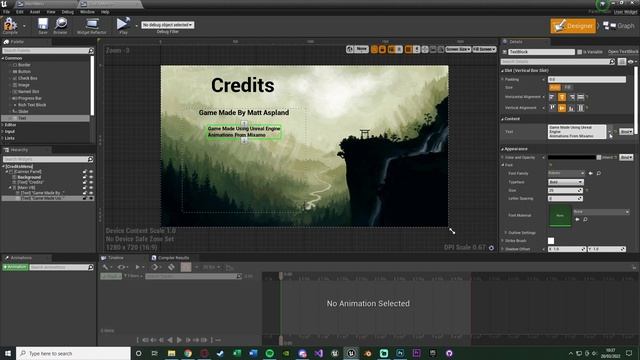Select the Progress Bar widget in Palette
The width and height of the screenshot is (640, 360).
tap(29, 98)
